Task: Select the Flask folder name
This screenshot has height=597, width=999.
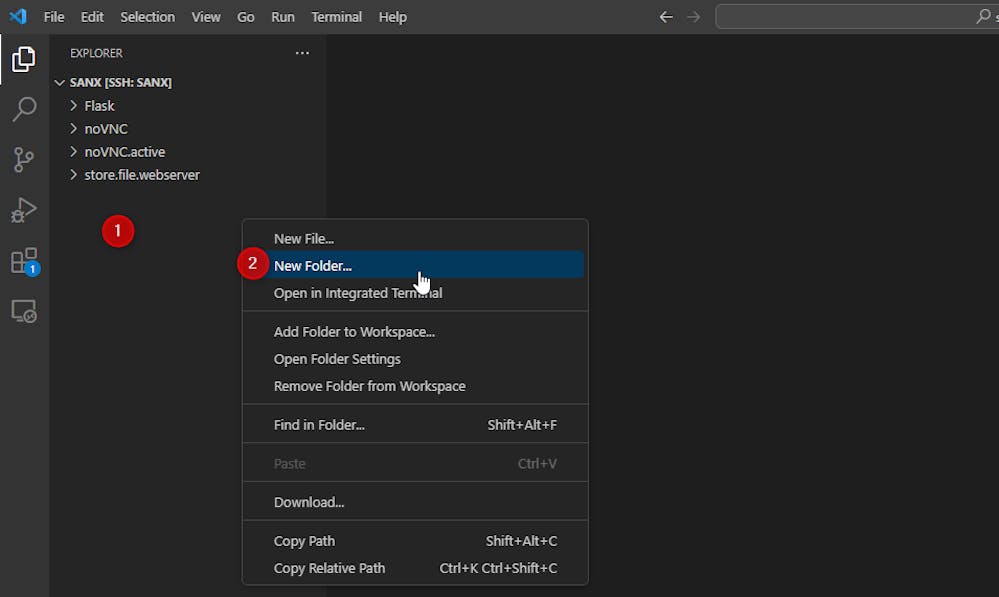Action: coord(99,106)
